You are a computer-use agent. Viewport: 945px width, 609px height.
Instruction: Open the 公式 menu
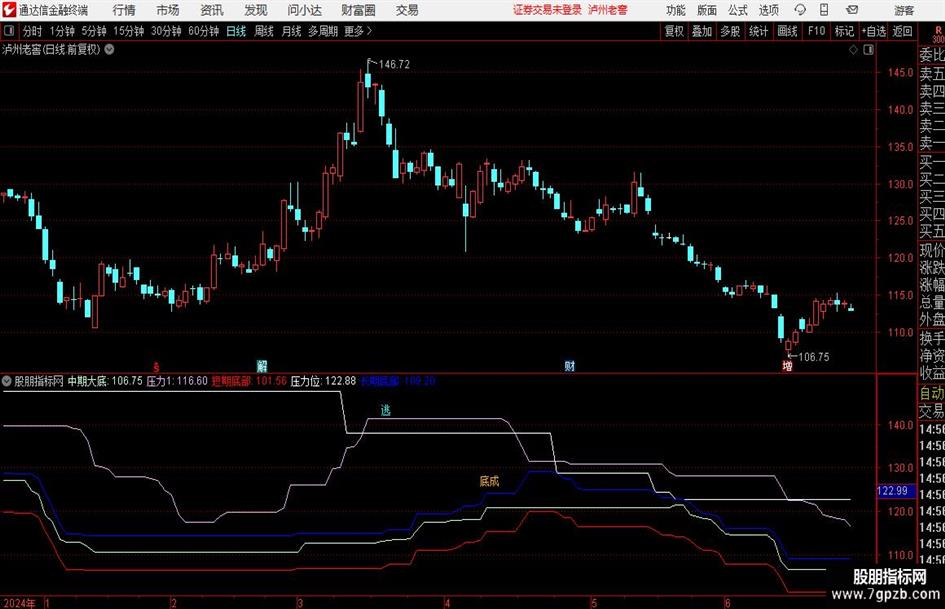tap(738, 10)
